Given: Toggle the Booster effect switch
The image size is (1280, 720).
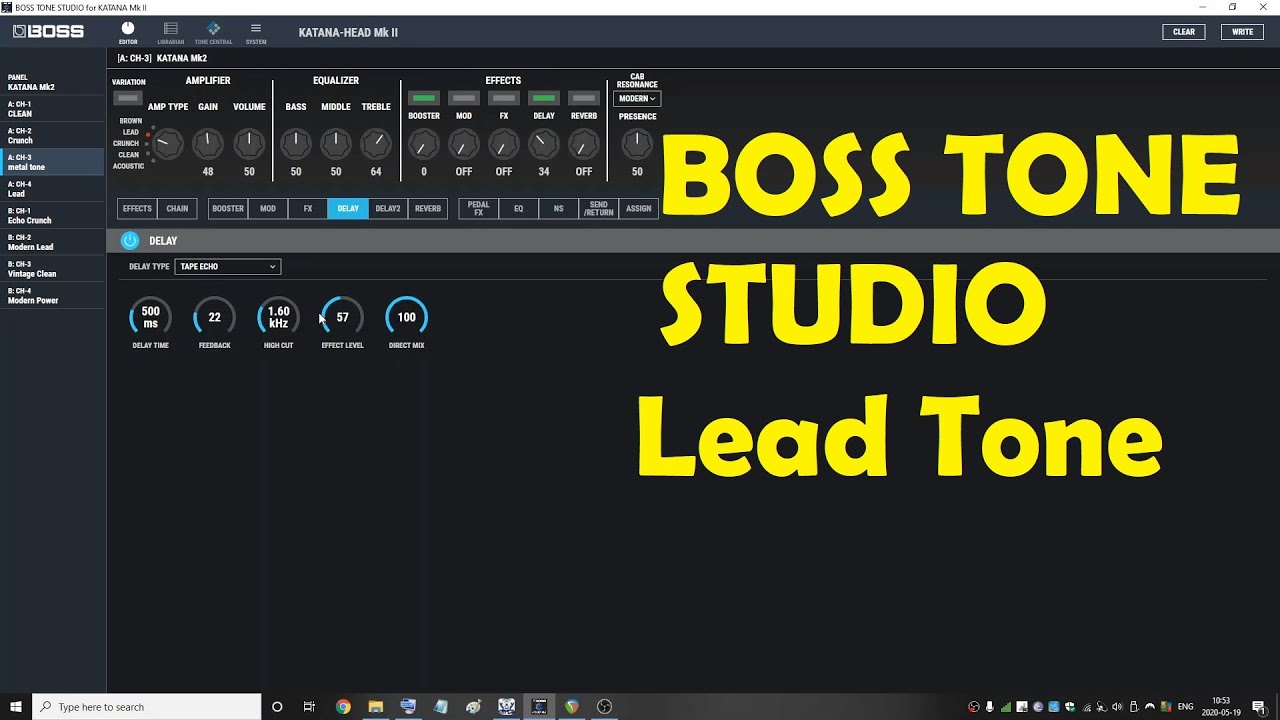Looking at the screenshot, I should [424, 98].
